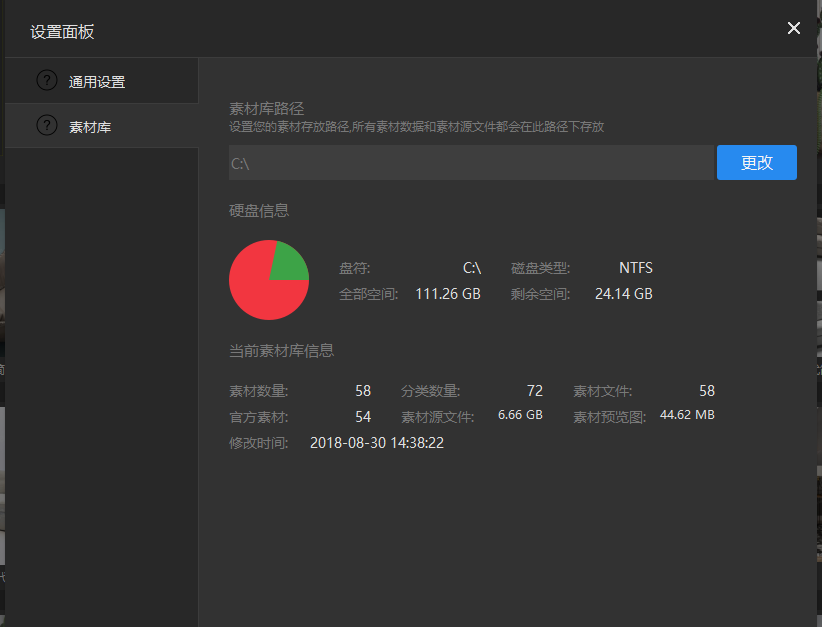This screenshot has width=822, height=627.
Task: Click the 素材预览图 value 44.62 MB
Action: point(686,413)
